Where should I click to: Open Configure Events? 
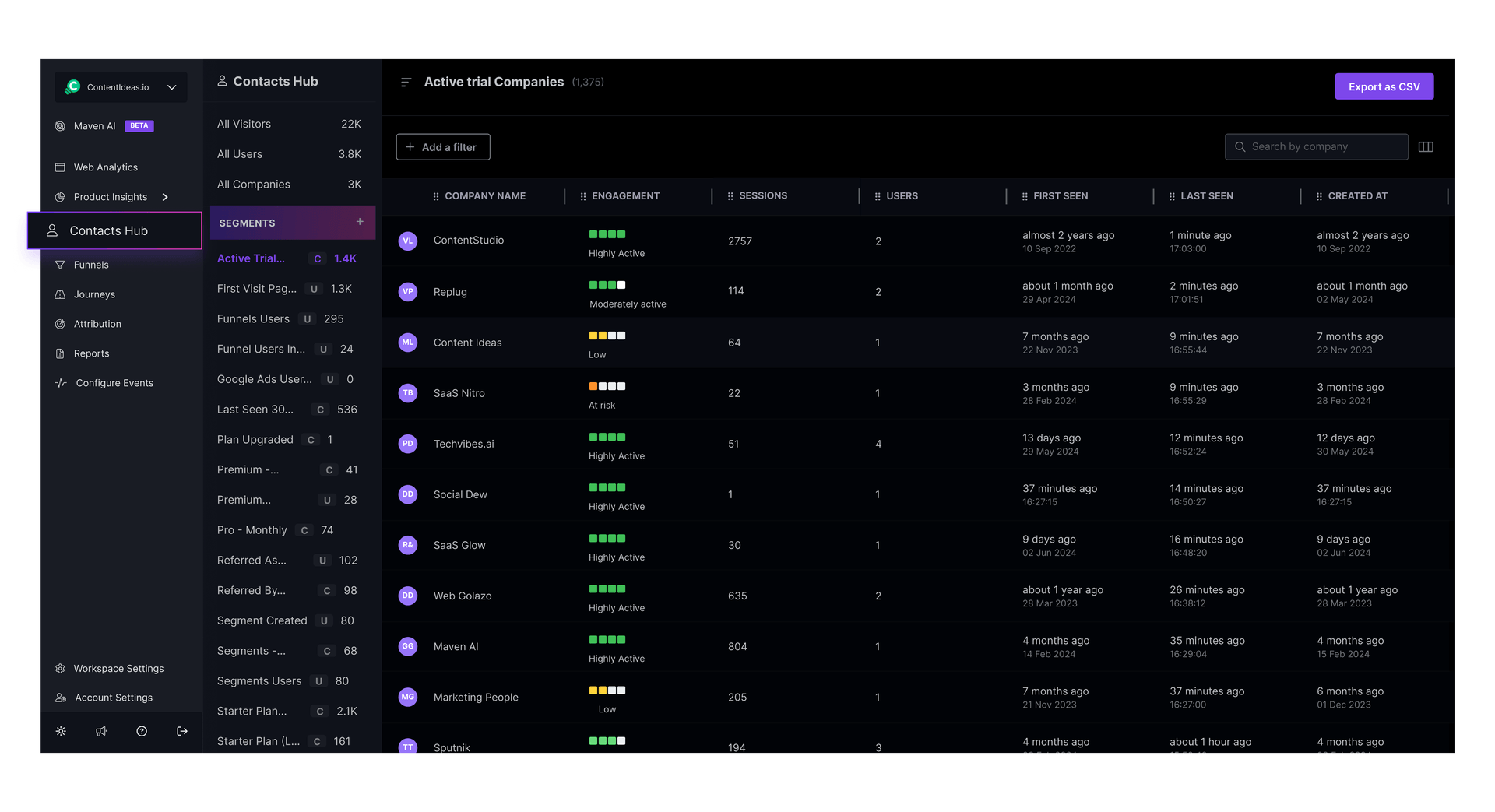[113, 382]
